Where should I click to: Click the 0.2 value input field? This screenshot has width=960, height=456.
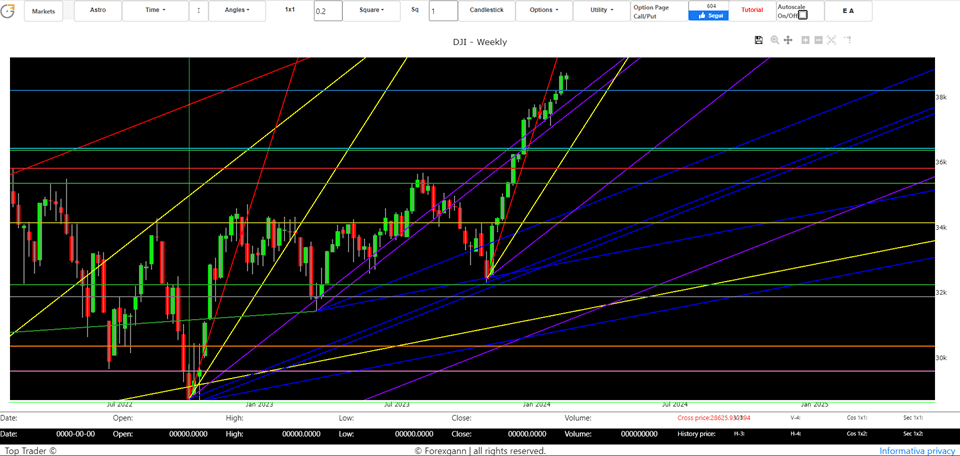328,11
